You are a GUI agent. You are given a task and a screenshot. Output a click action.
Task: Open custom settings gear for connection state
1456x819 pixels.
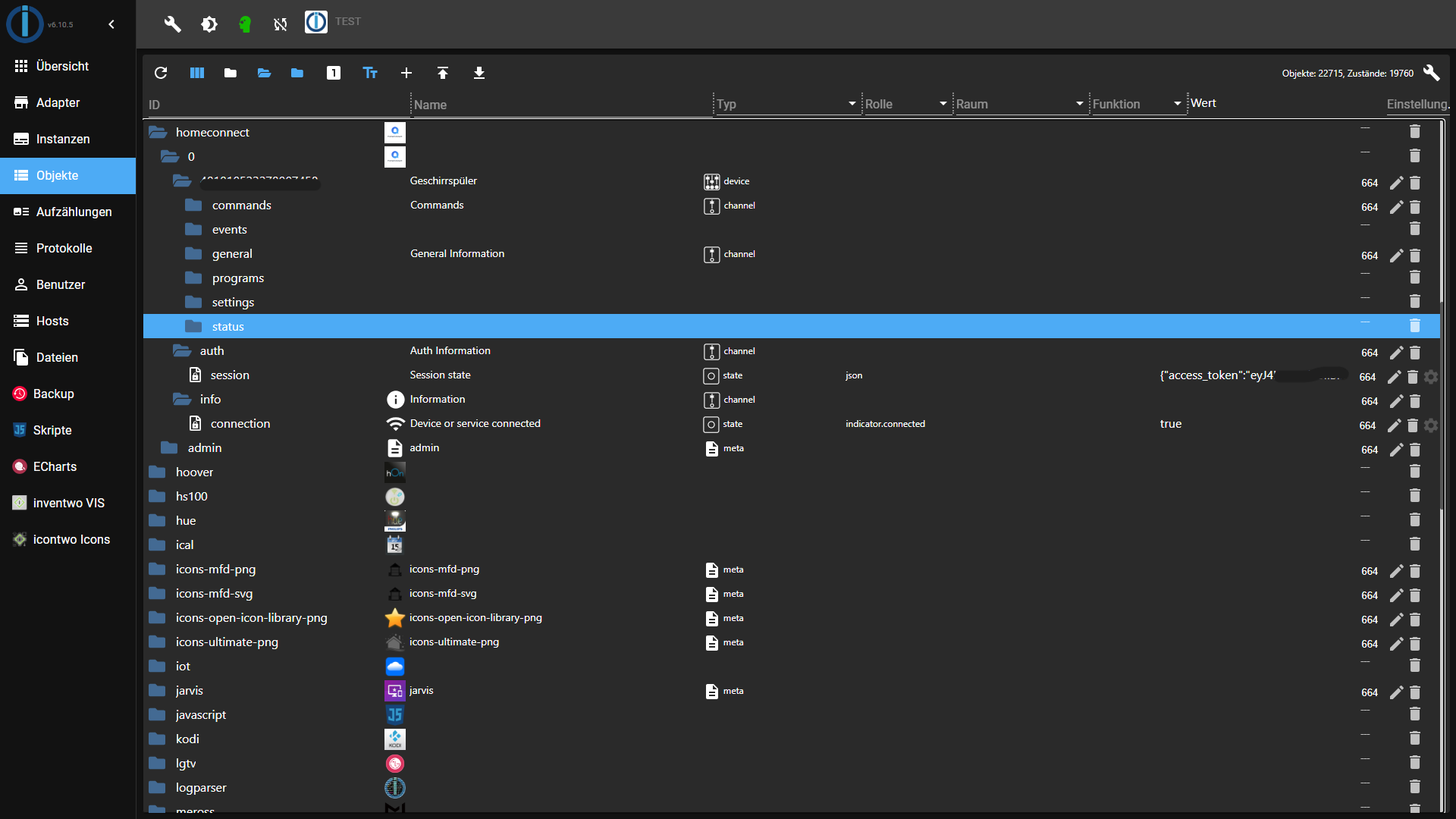pos(1431,425)
